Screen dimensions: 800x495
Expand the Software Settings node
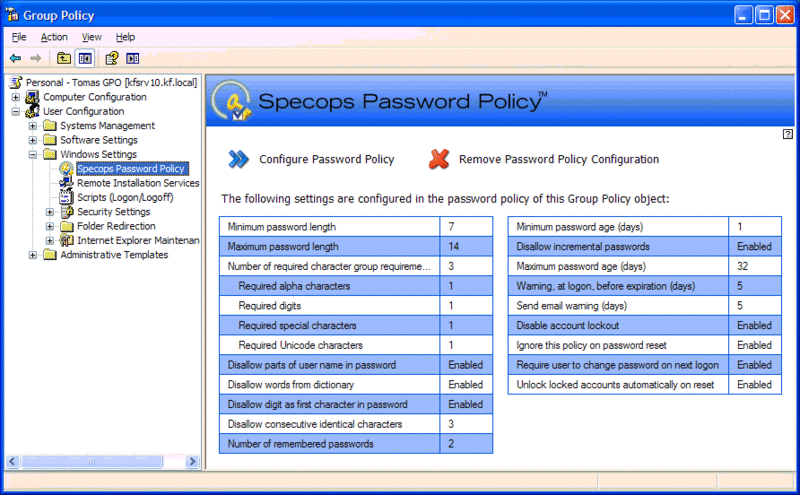pos(33,140)
